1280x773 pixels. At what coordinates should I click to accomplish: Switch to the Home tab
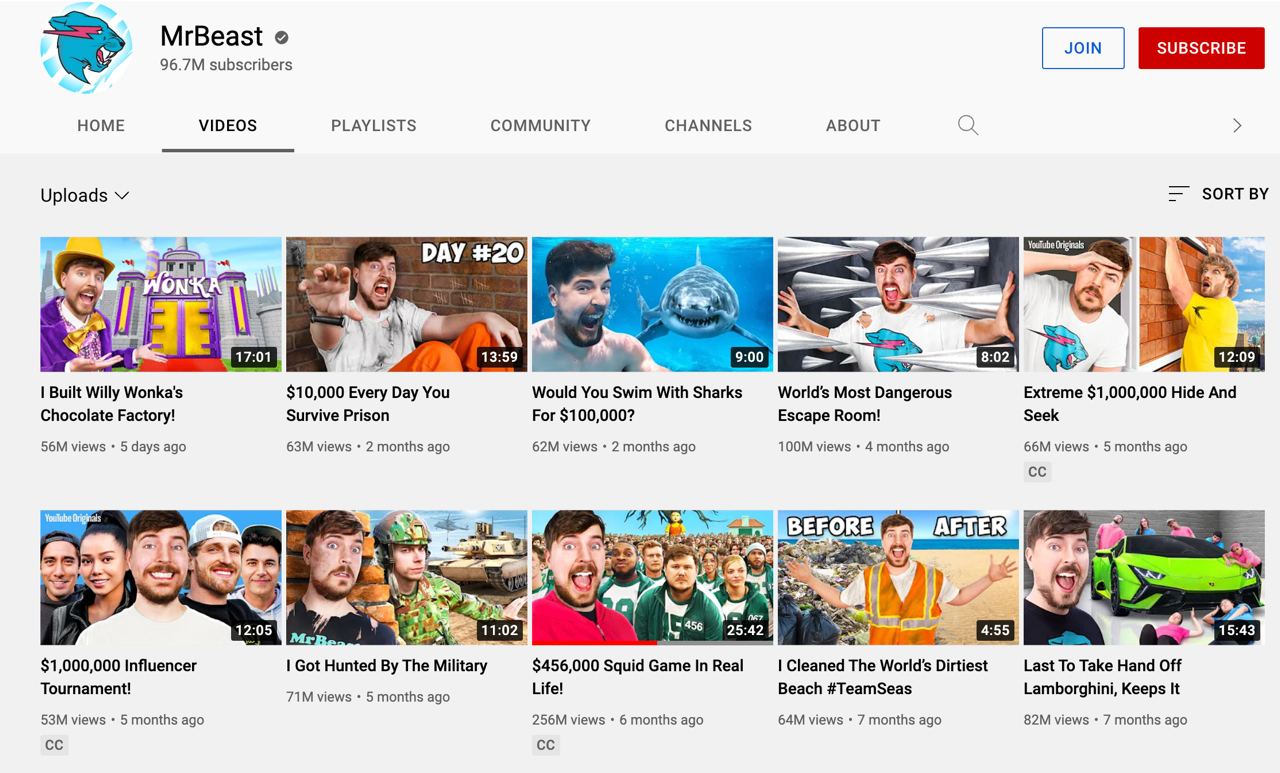coord(101,125)
